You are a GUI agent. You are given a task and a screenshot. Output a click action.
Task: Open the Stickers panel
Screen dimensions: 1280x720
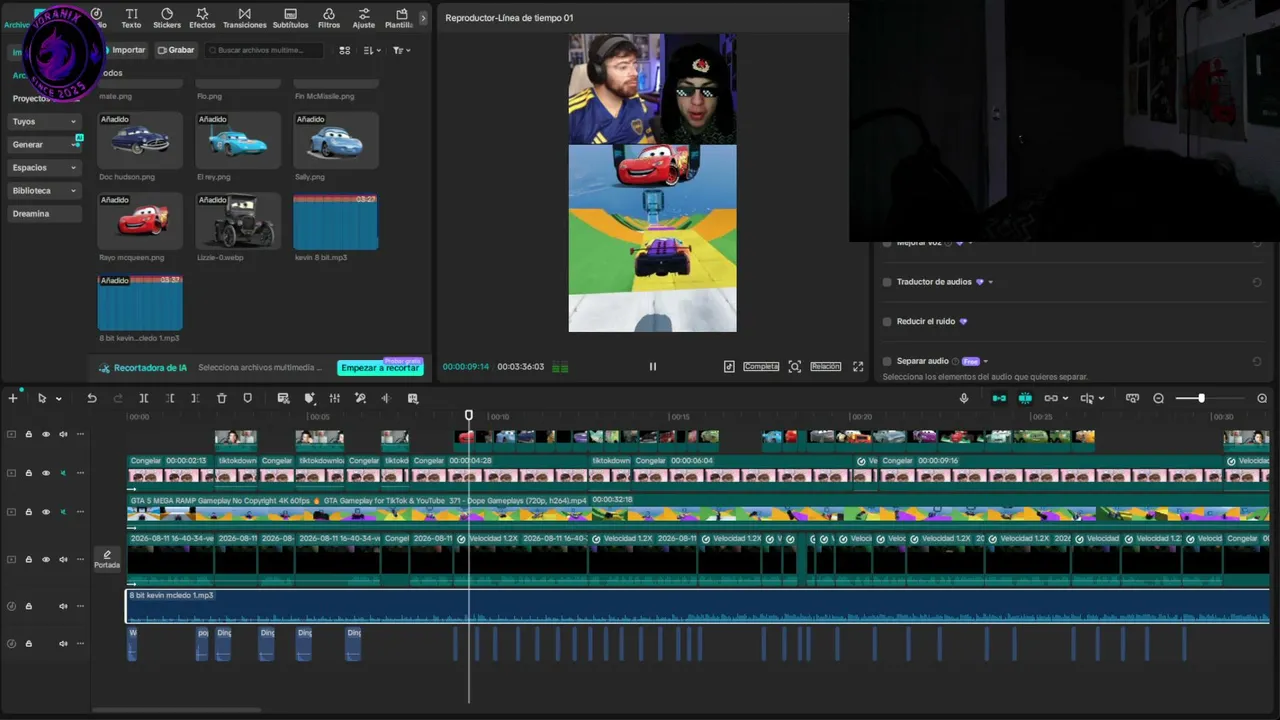(x=167, y=18)
